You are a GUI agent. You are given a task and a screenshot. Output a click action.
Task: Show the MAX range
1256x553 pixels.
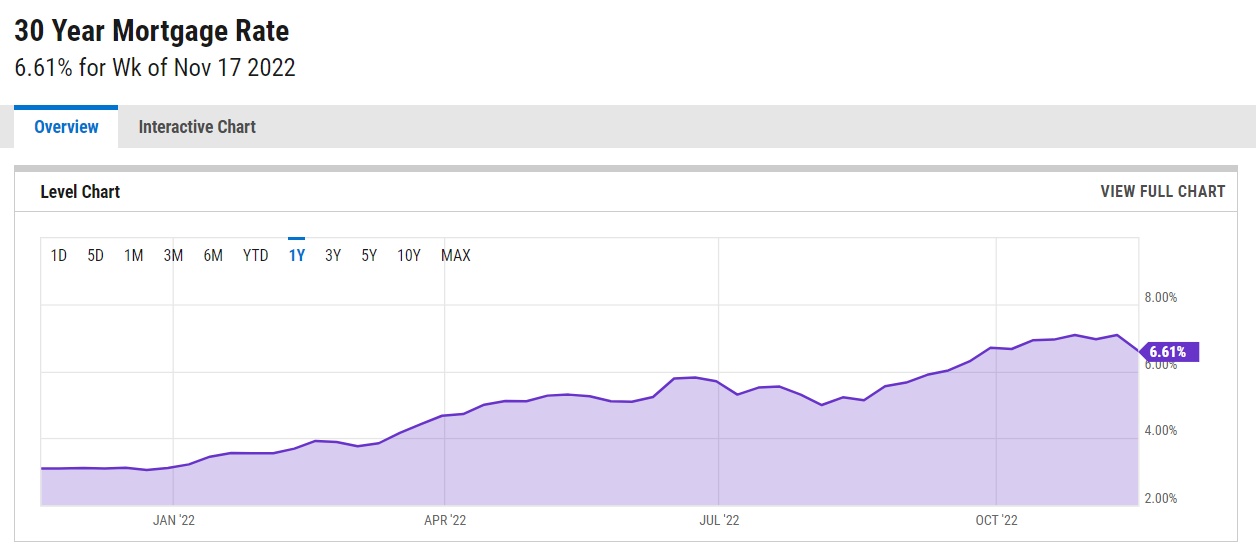point(456,256)
